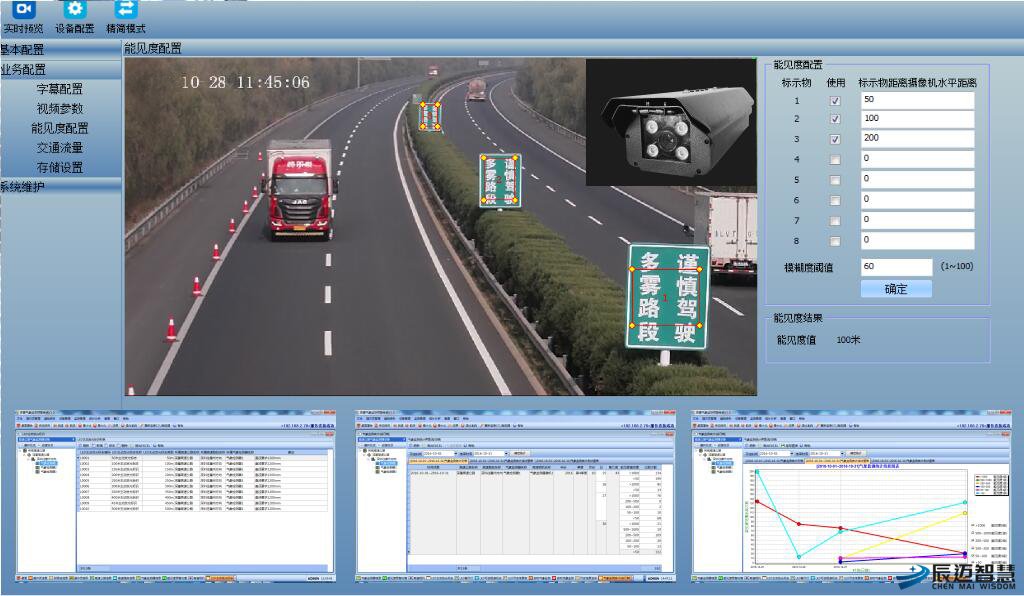This screenshot has height=596, width=1024.
Task: Click the 确定 confirm button
Action: pyautogui.click(x=896, y=289)
